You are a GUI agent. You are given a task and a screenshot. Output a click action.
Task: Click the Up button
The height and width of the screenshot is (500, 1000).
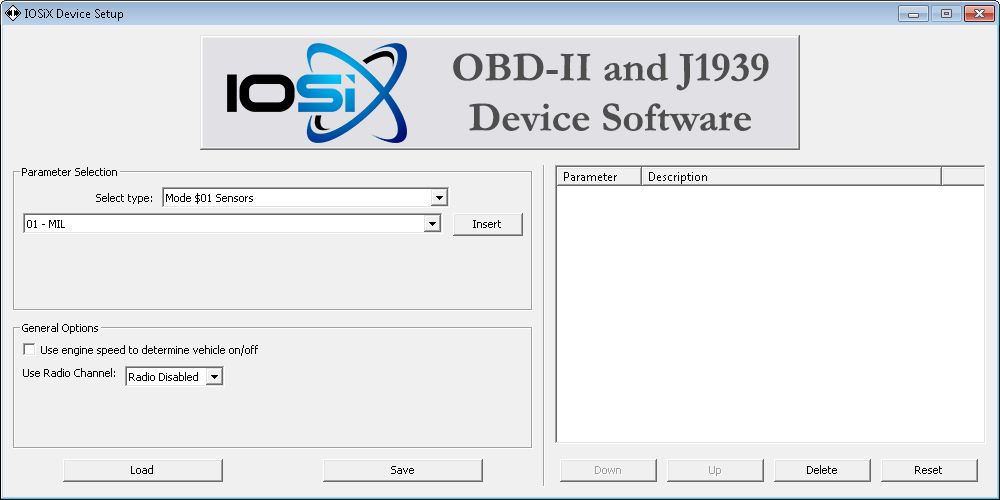click(715, 470)
